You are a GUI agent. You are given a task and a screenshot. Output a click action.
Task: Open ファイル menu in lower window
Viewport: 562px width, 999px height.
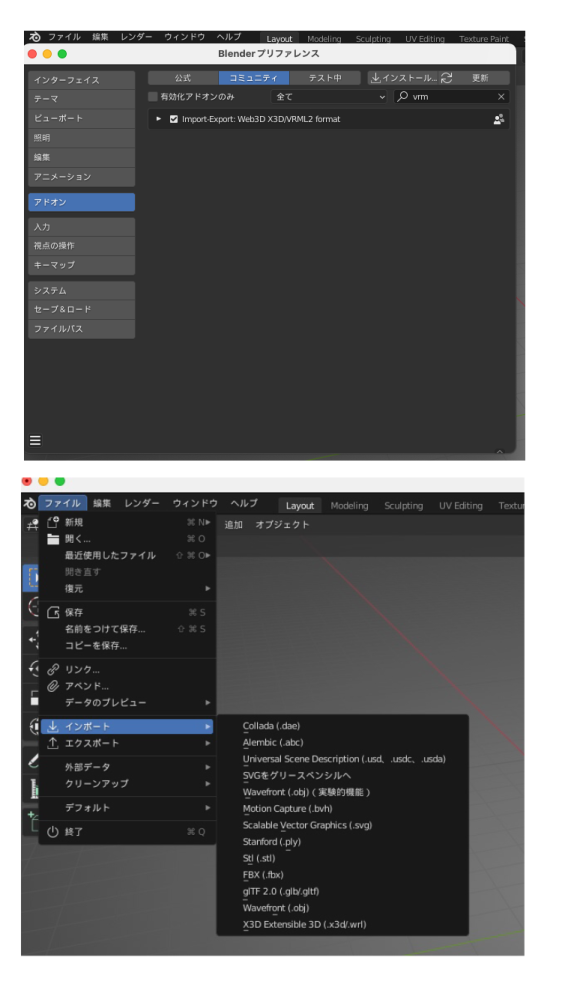tap(62, 503)
